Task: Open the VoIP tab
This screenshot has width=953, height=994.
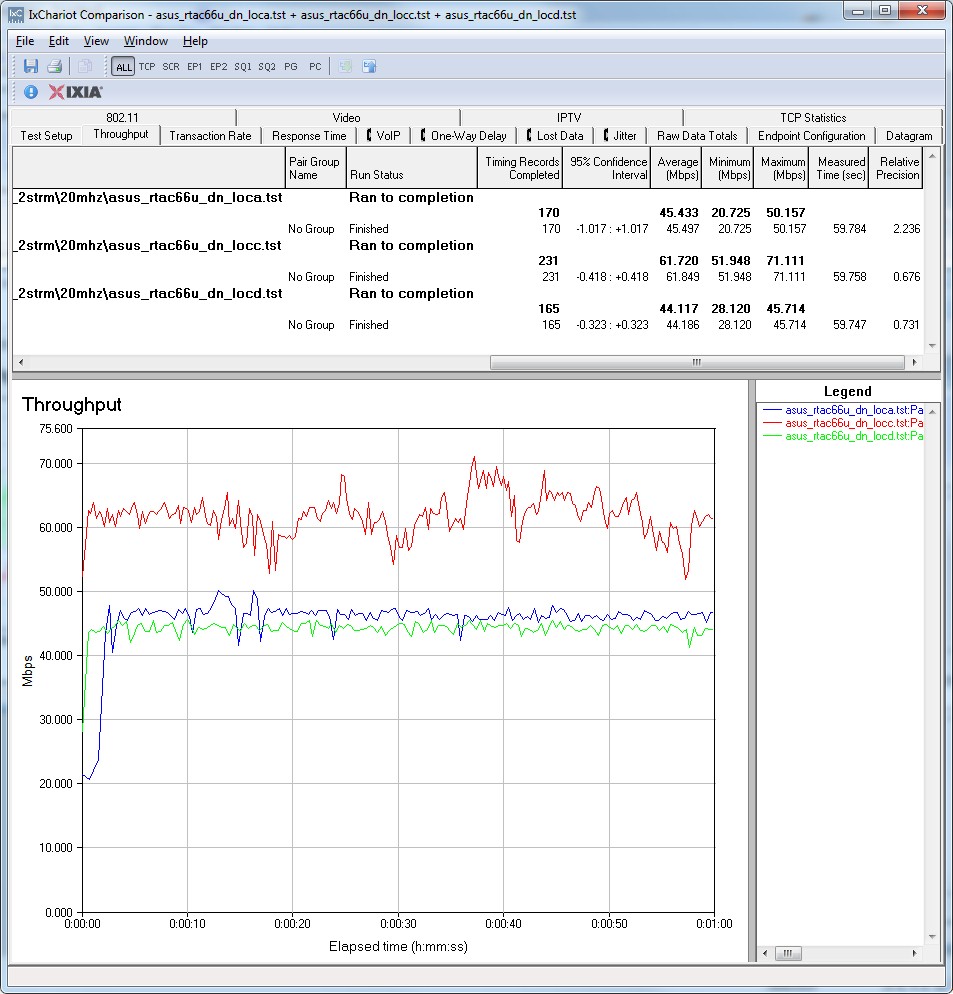Action: coord(384,136)
